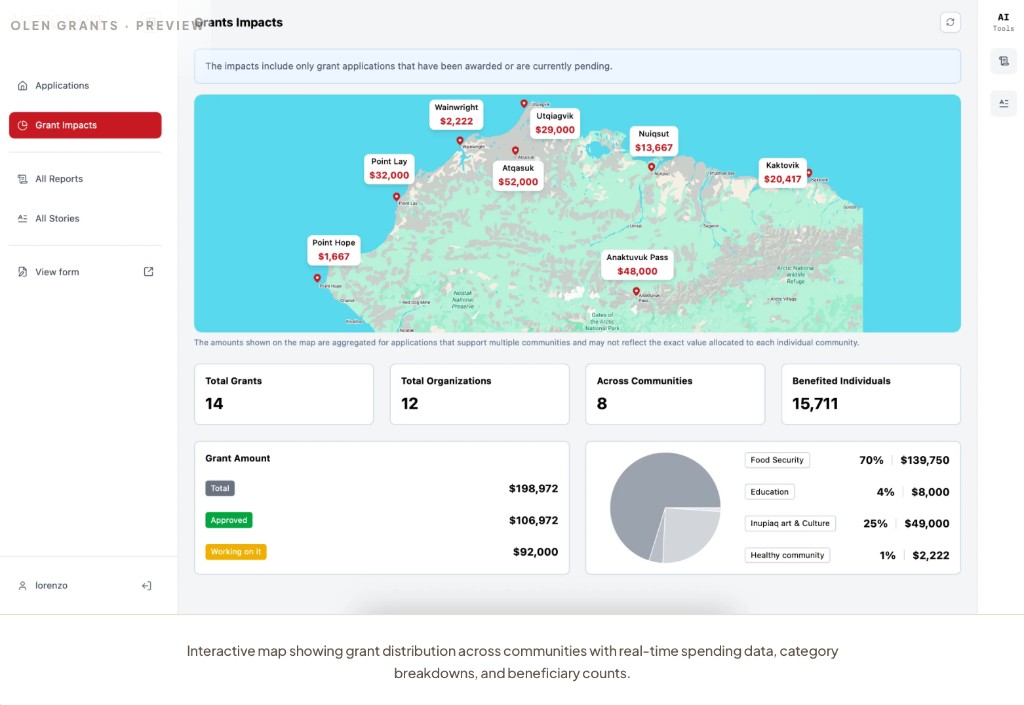This screenshot has width=1024, height=705.
Task: Select the Utqiagvik $29,000 map label
Action: [x=555, y=123]
